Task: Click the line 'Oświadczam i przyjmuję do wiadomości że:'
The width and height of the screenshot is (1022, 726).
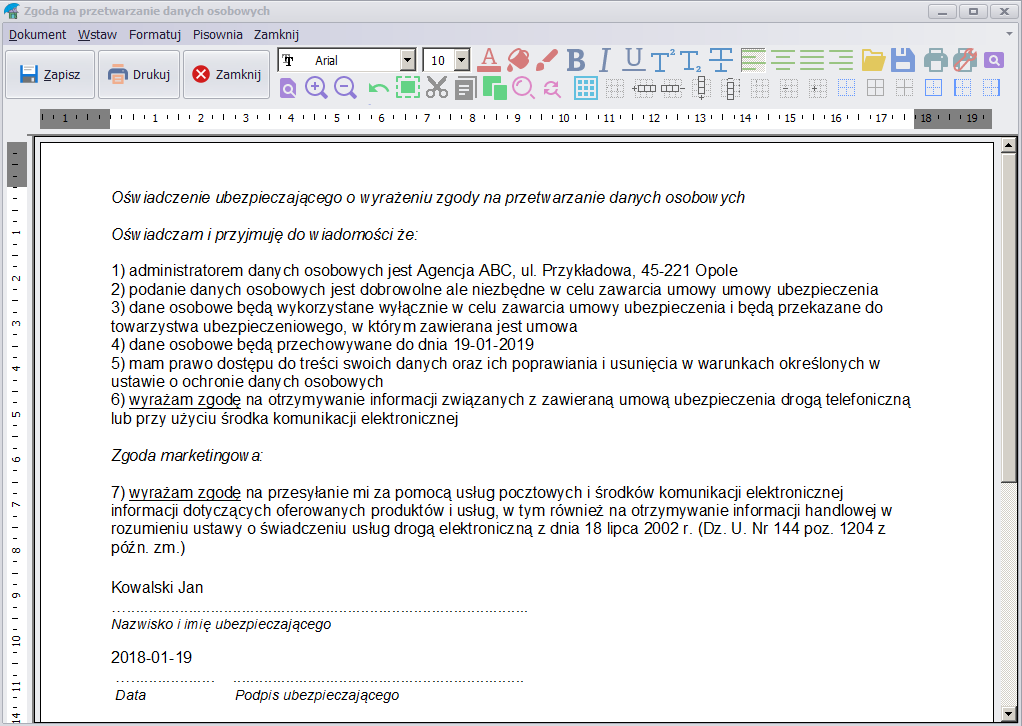Action: tap(265, 235)
